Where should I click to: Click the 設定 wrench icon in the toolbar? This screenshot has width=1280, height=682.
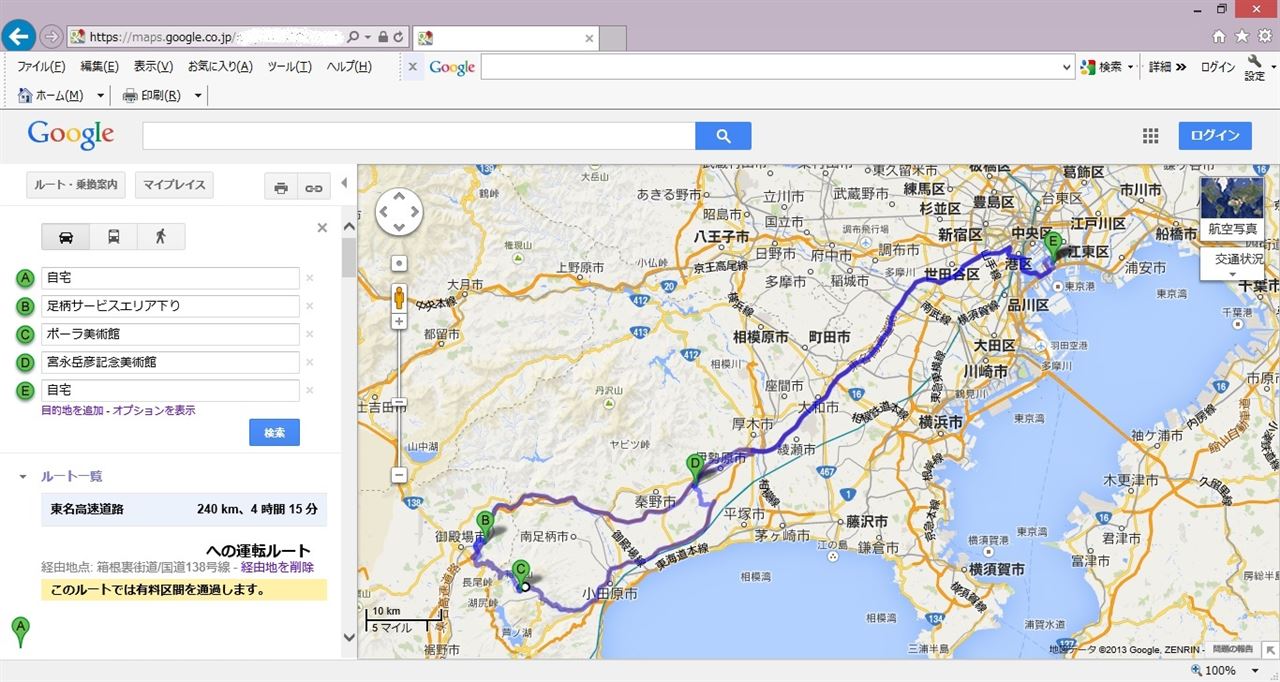[1255, 67]
